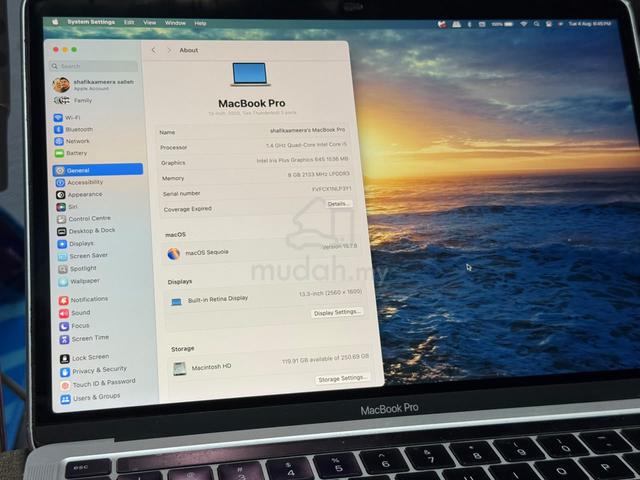Click the Memory value text
Viewport: 640px width, 480px height.
[x=319, y=174]
